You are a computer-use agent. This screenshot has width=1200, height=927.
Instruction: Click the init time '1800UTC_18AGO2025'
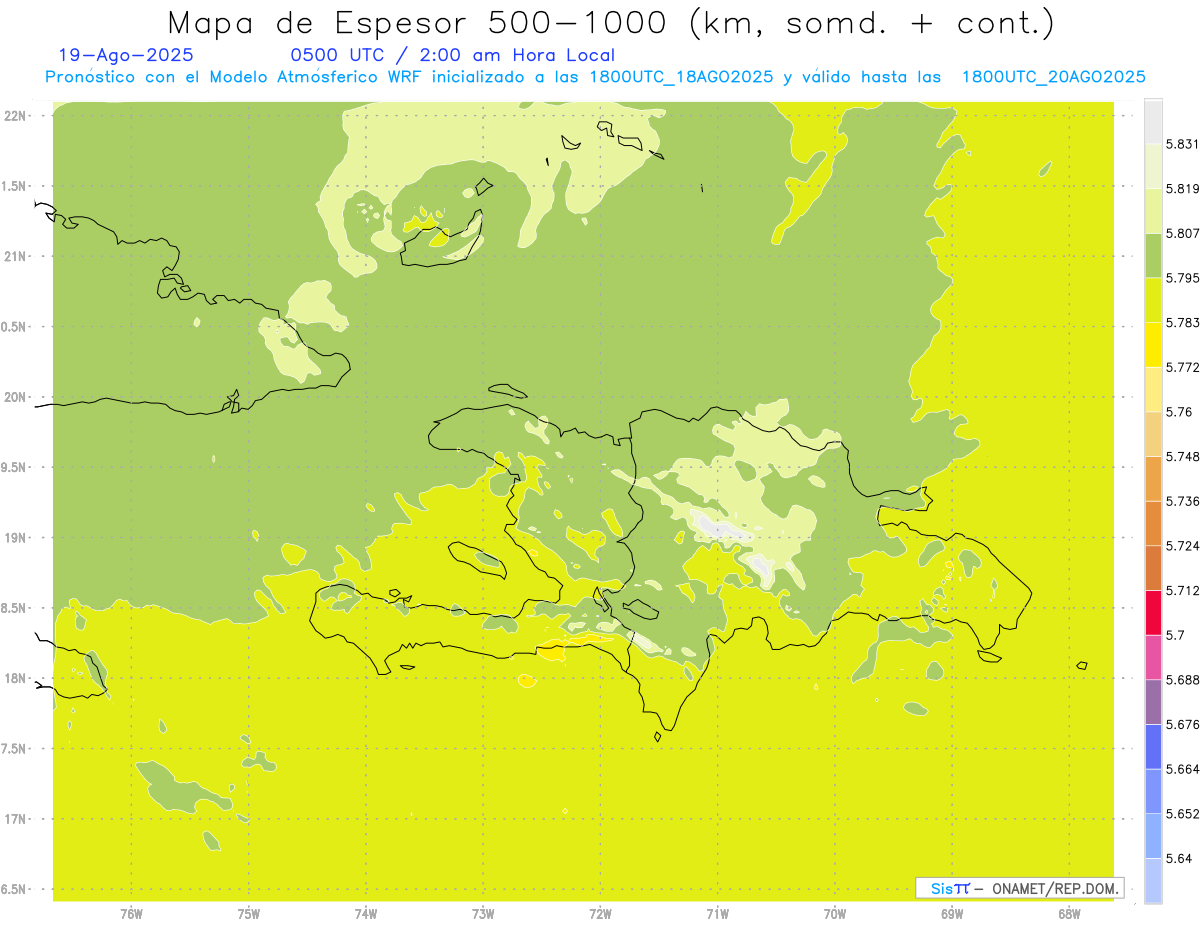[681, 77]
